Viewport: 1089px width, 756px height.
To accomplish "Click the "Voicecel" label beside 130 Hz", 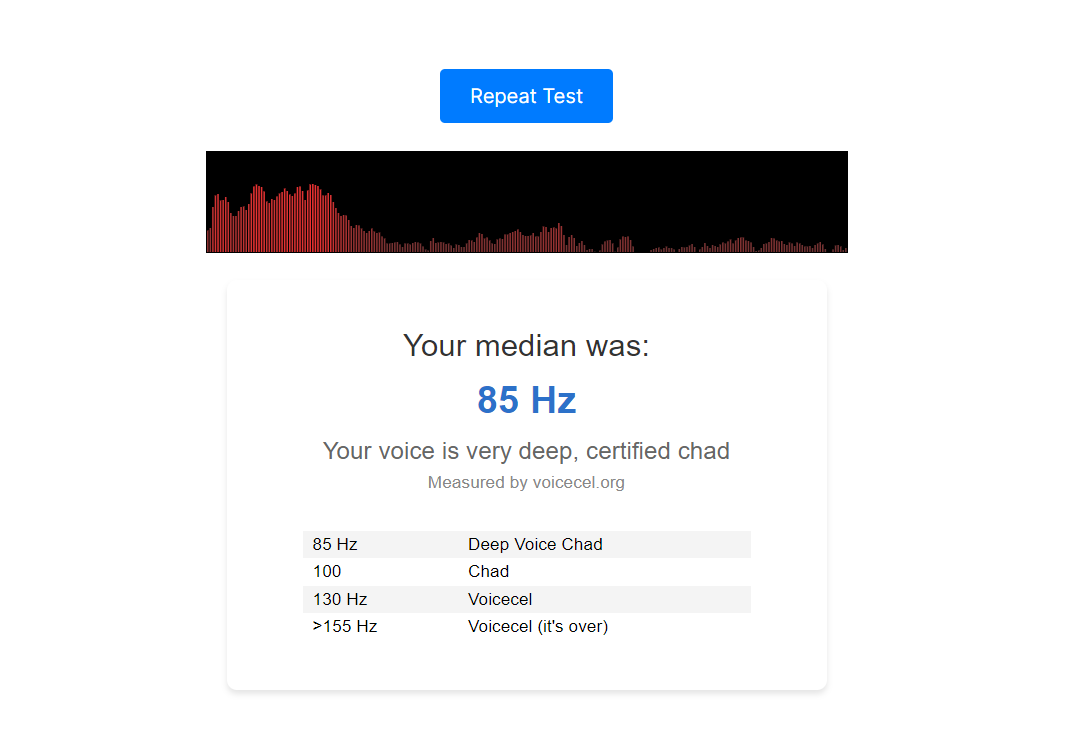I will (x=500, y=599).
